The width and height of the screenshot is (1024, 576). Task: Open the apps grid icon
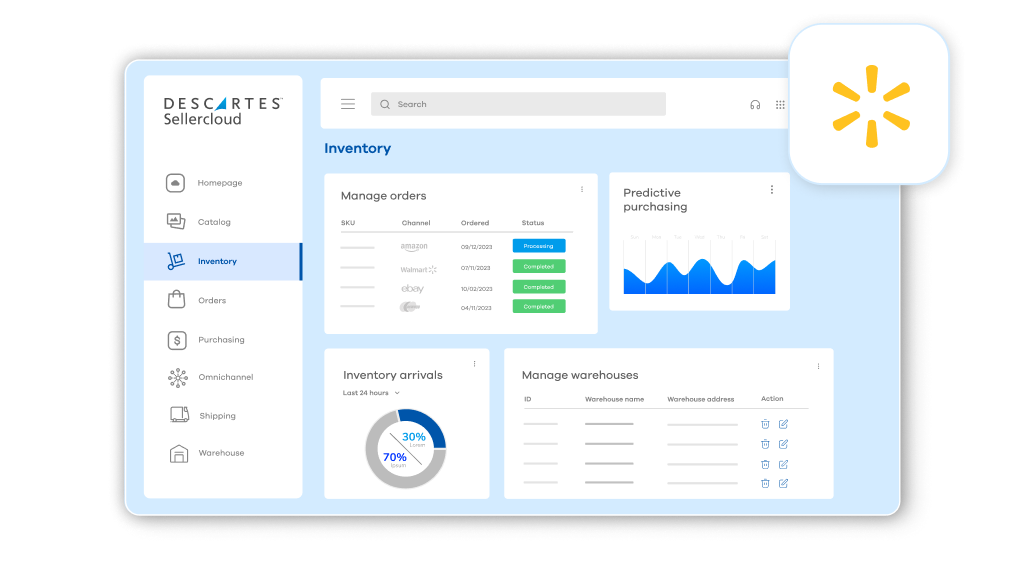[780, 104]
